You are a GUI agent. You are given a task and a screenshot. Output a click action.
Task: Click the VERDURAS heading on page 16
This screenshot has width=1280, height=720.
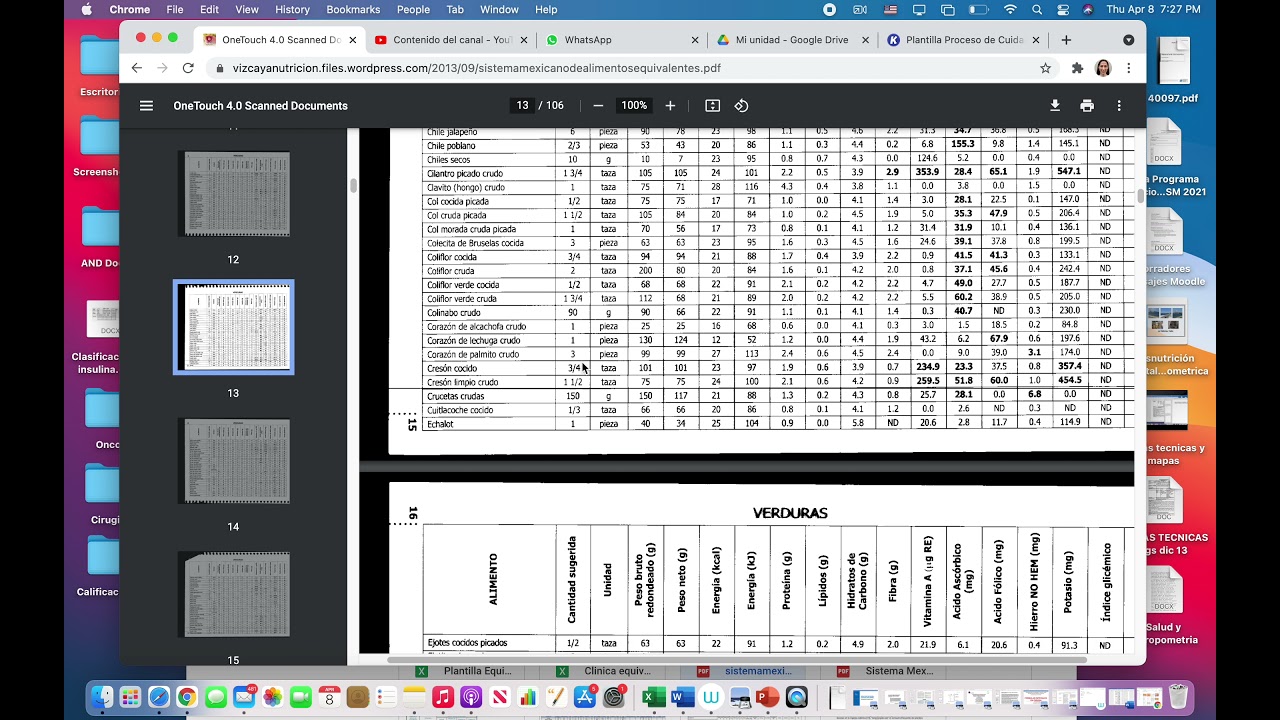coord(790,513)
